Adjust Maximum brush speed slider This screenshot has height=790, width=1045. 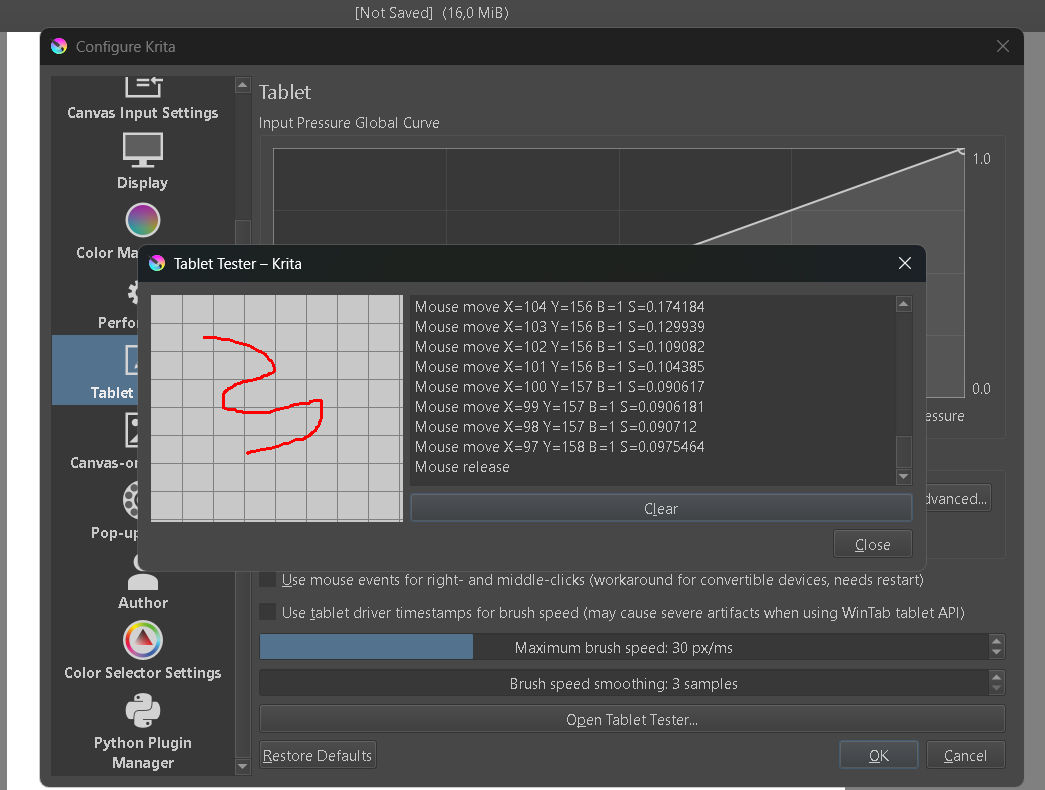624,647
